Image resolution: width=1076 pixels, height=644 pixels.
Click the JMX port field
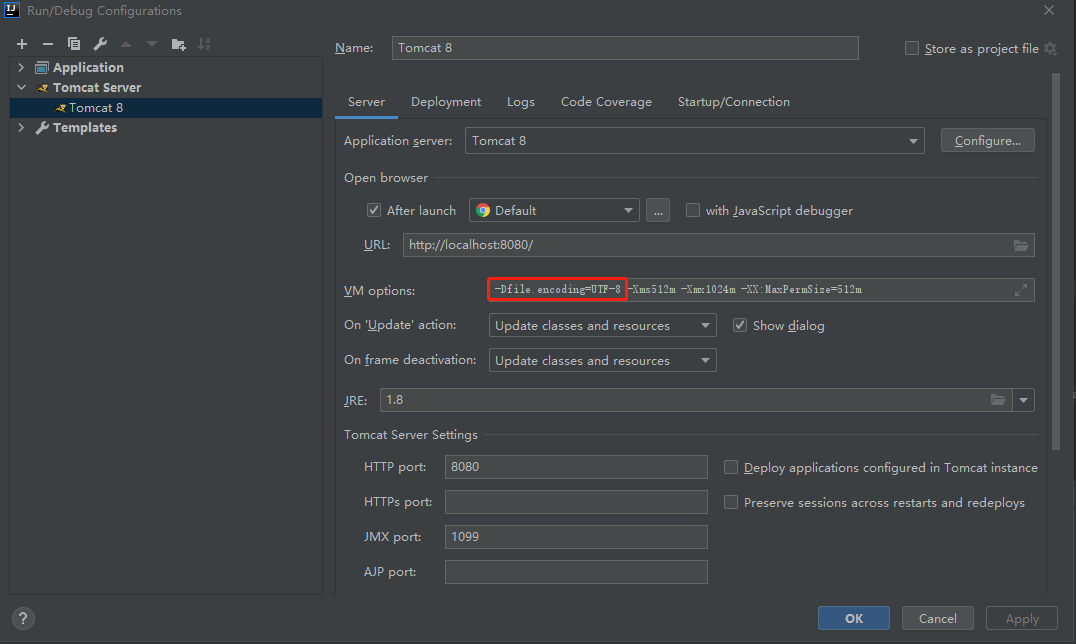pos(576,537)
